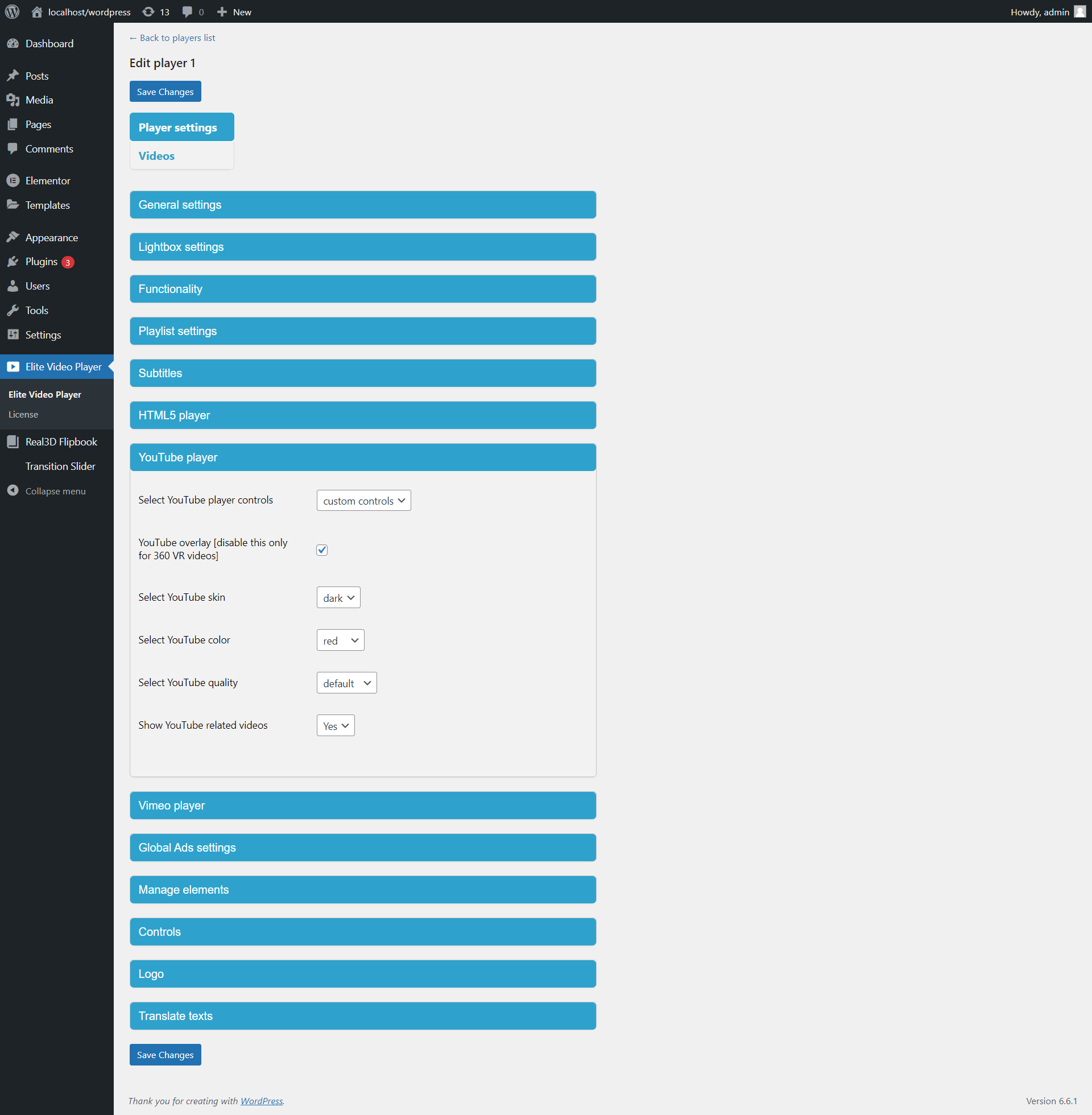This screenshot has height=1115, width=1092.
Task: Click the updates icon showing 13
Action: click(x=148, y=11)
